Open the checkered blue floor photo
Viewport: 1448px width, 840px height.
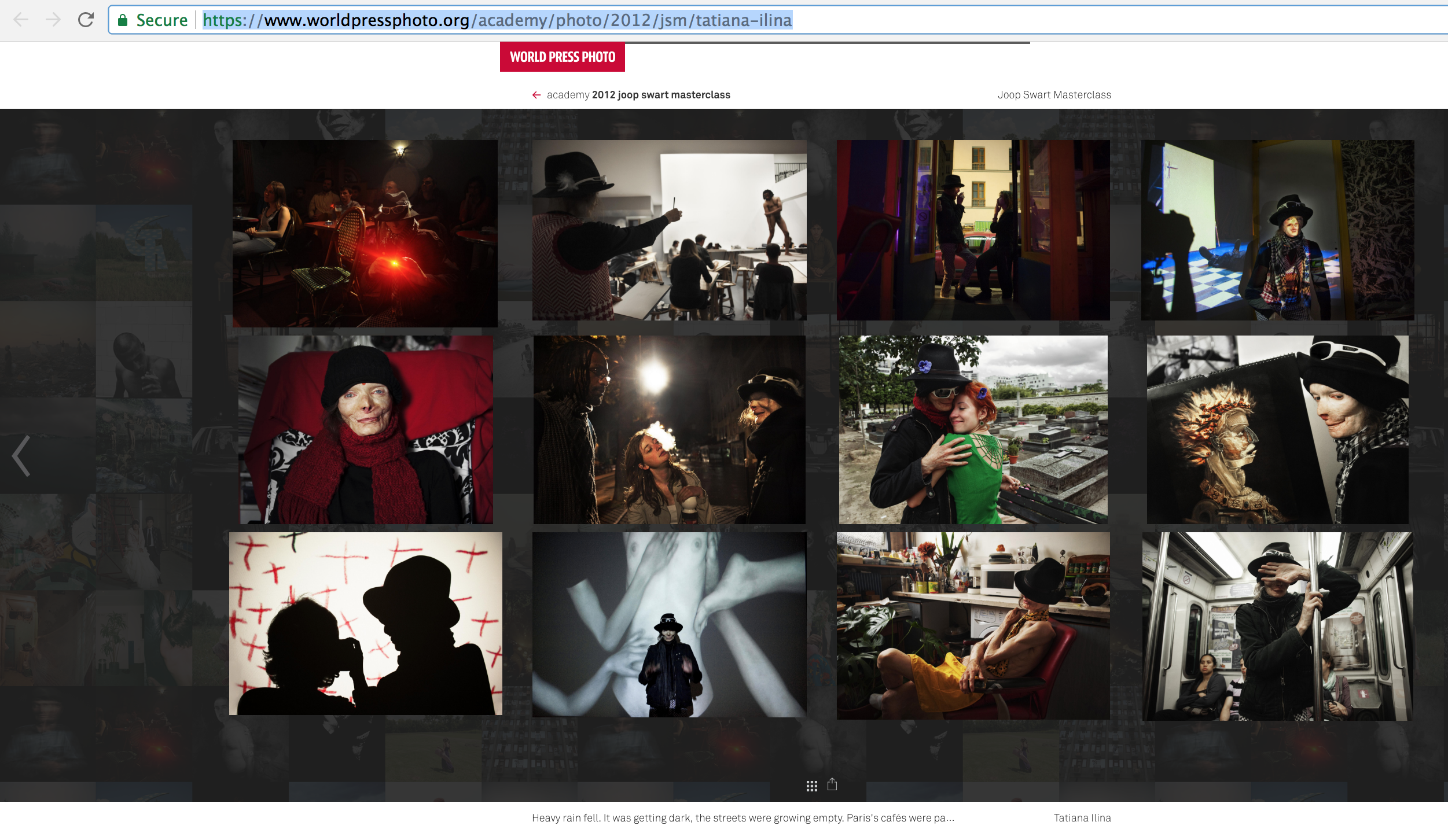(1278, 230)
